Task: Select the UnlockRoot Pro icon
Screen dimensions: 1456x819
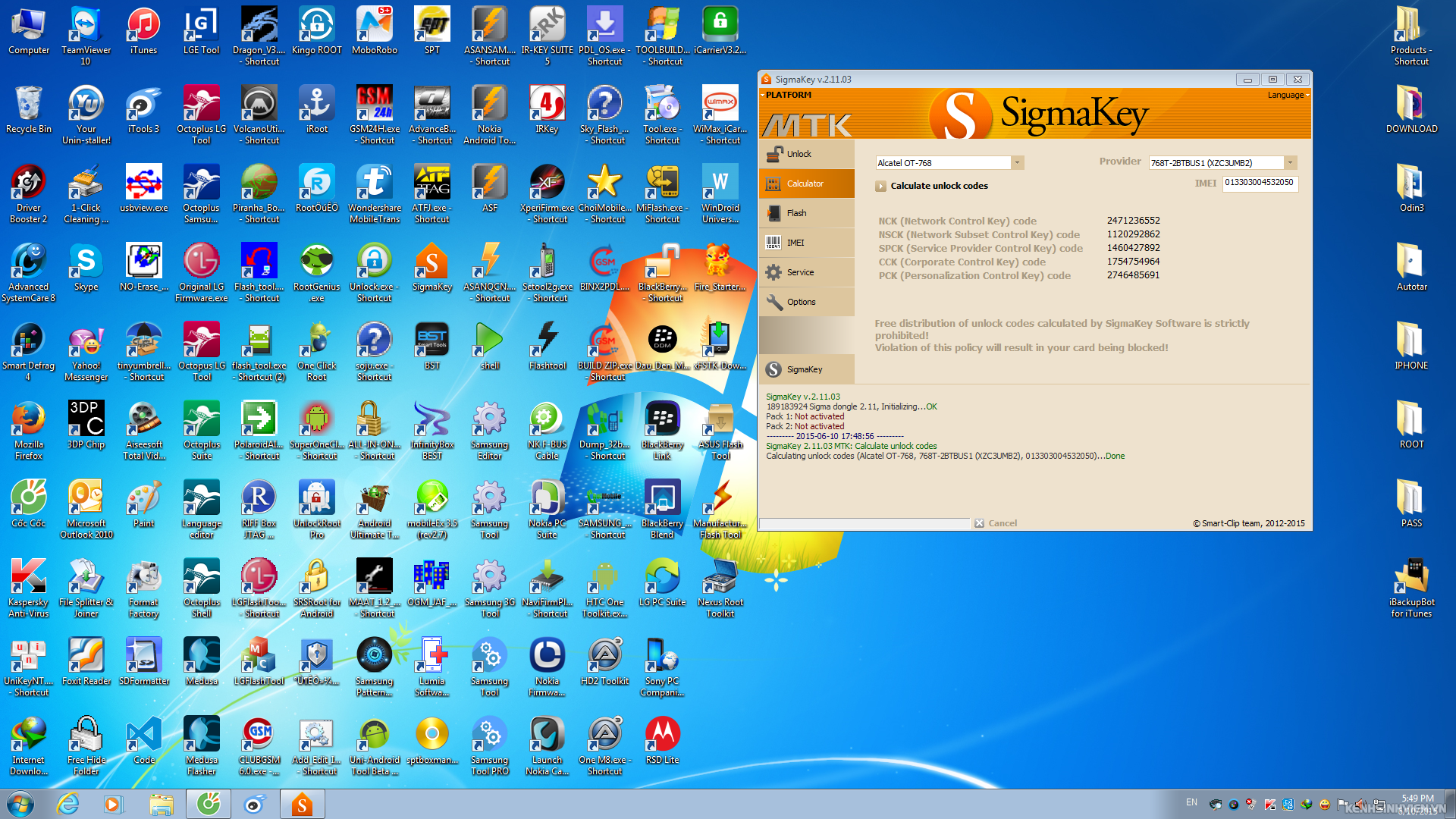Action: pos(316,509)
